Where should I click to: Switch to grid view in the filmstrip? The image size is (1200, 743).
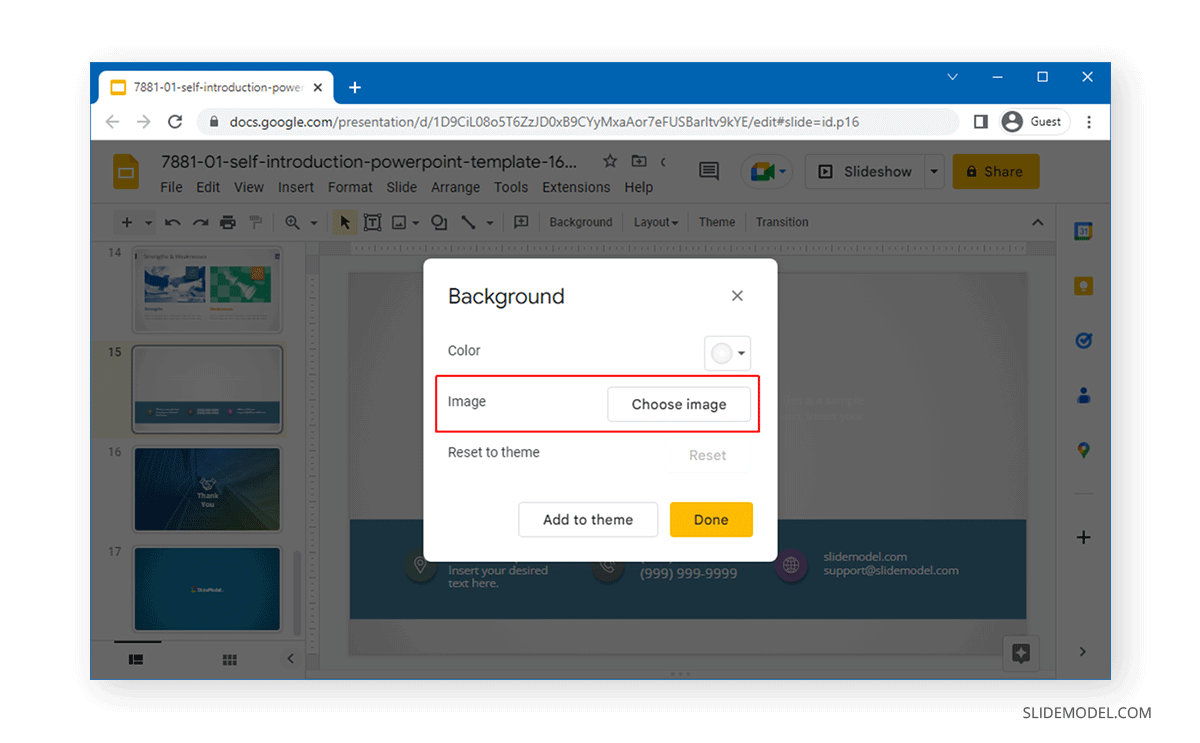229,659
